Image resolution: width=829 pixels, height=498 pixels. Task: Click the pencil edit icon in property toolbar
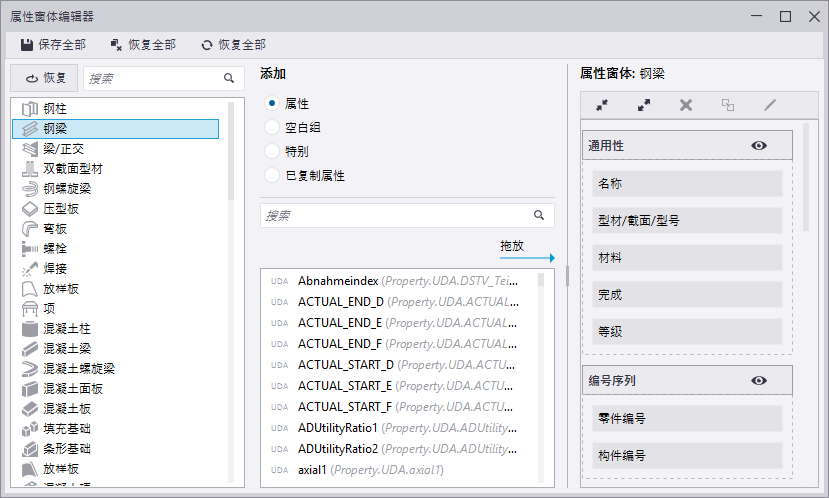pyautogui.click(x=770, y=105)
